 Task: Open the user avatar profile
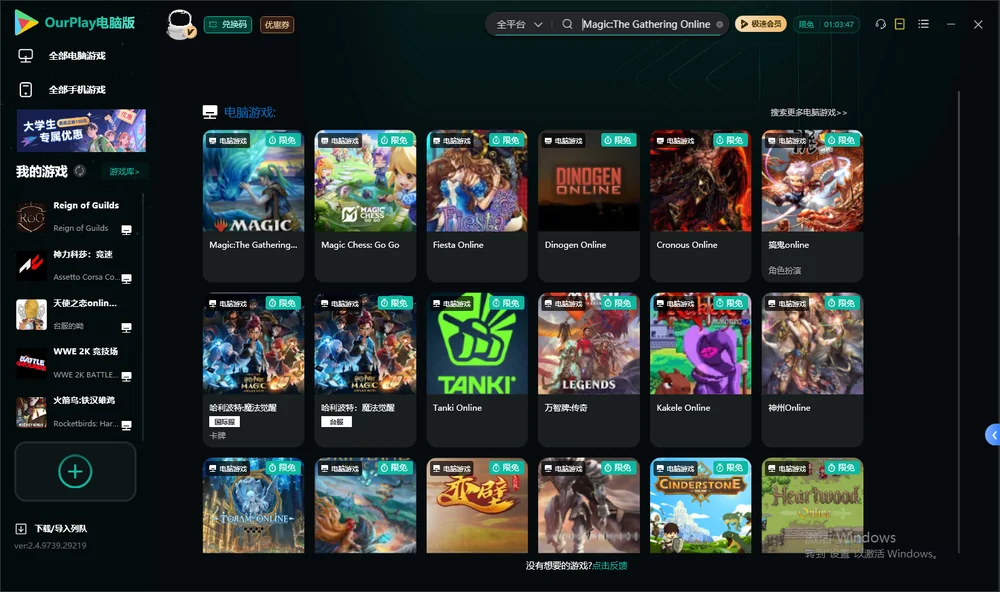pos(180,24)
